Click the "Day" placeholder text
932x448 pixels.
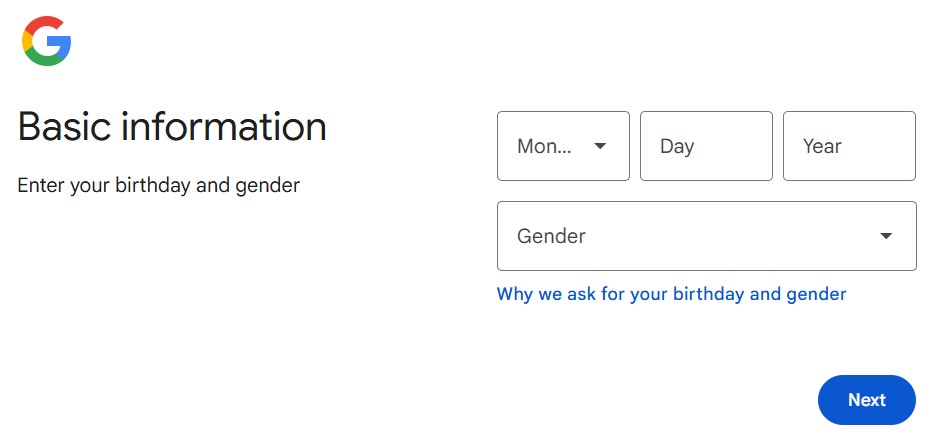coord(677,146)
